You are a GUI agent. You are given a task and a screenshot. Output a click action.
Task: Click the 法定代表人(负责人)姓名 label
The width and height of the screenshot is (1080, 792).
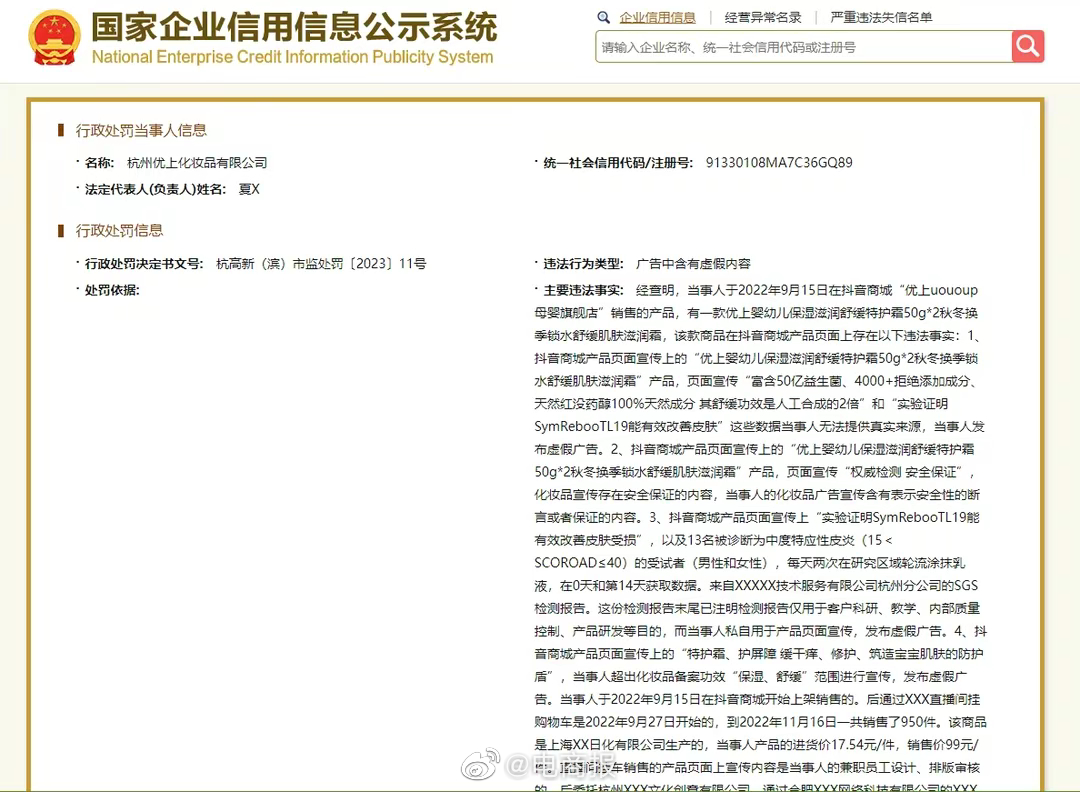155,189
